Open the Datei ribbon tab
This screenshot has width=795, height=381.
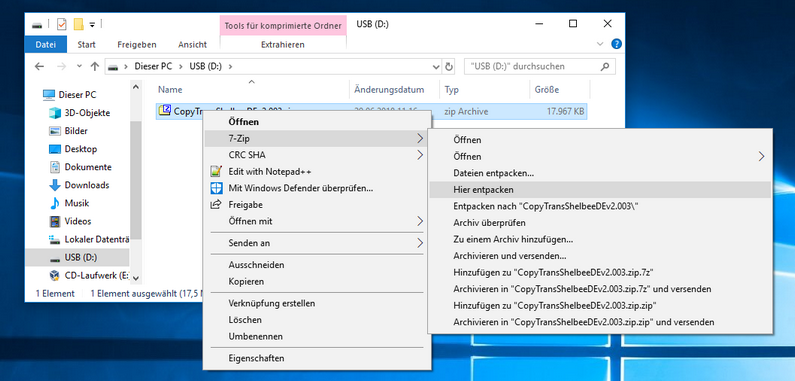[46, 44]
